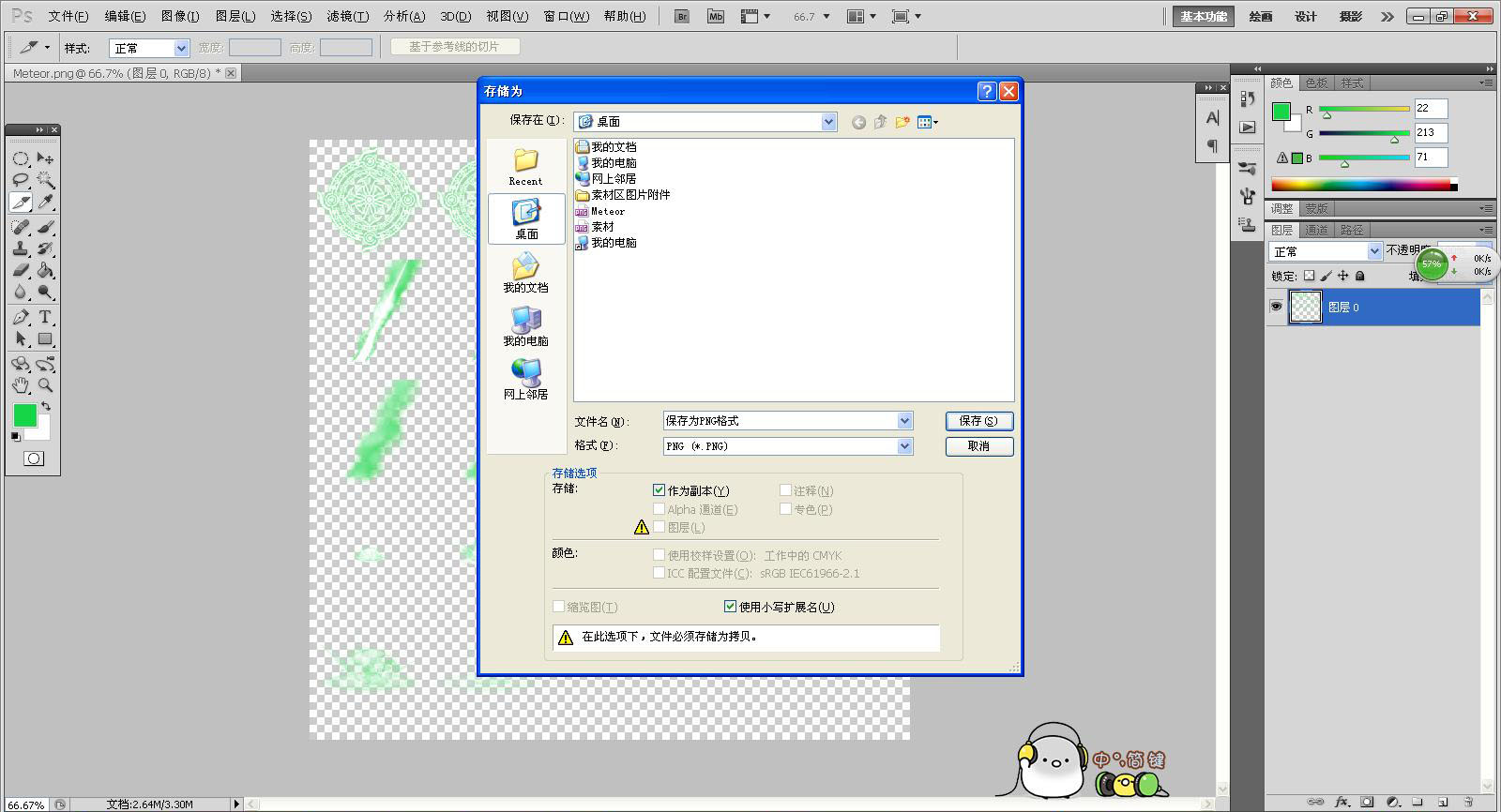1501x812 pixels.
Task: Click the 保存 button
Action: click(x=979, y=421)
